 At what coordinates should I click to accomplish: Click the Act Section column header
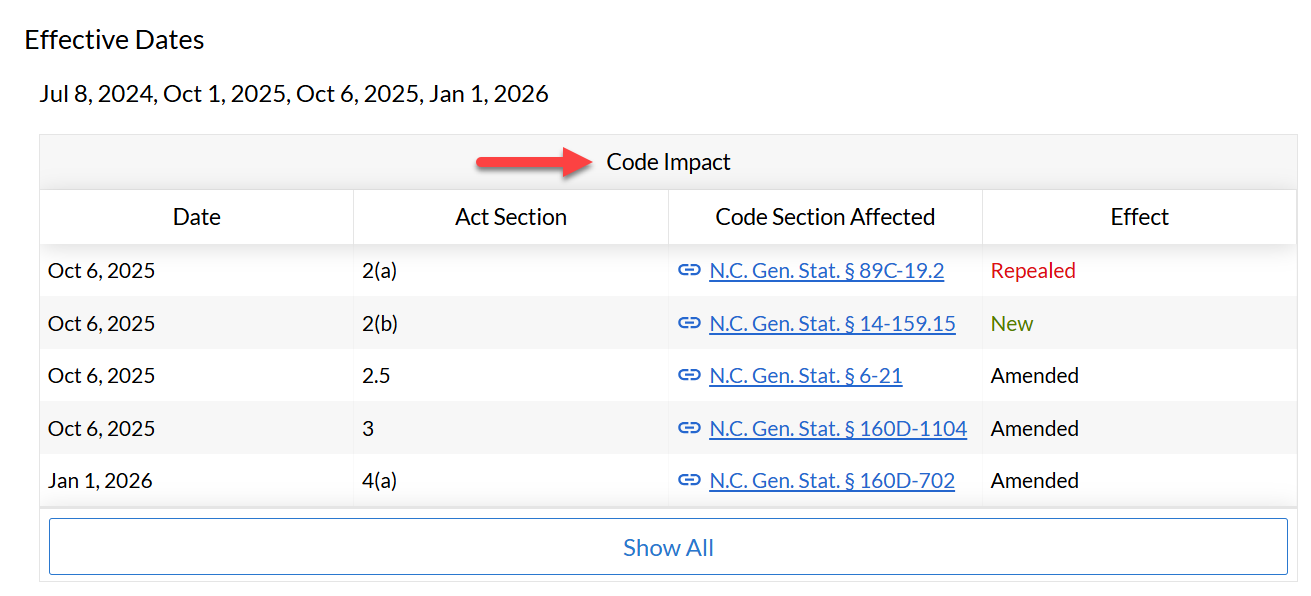(x=511, y=217)
